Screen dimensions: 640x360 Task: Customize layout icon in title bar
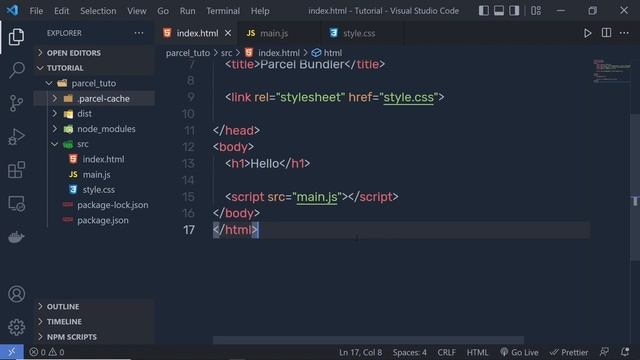coord(536,11)
